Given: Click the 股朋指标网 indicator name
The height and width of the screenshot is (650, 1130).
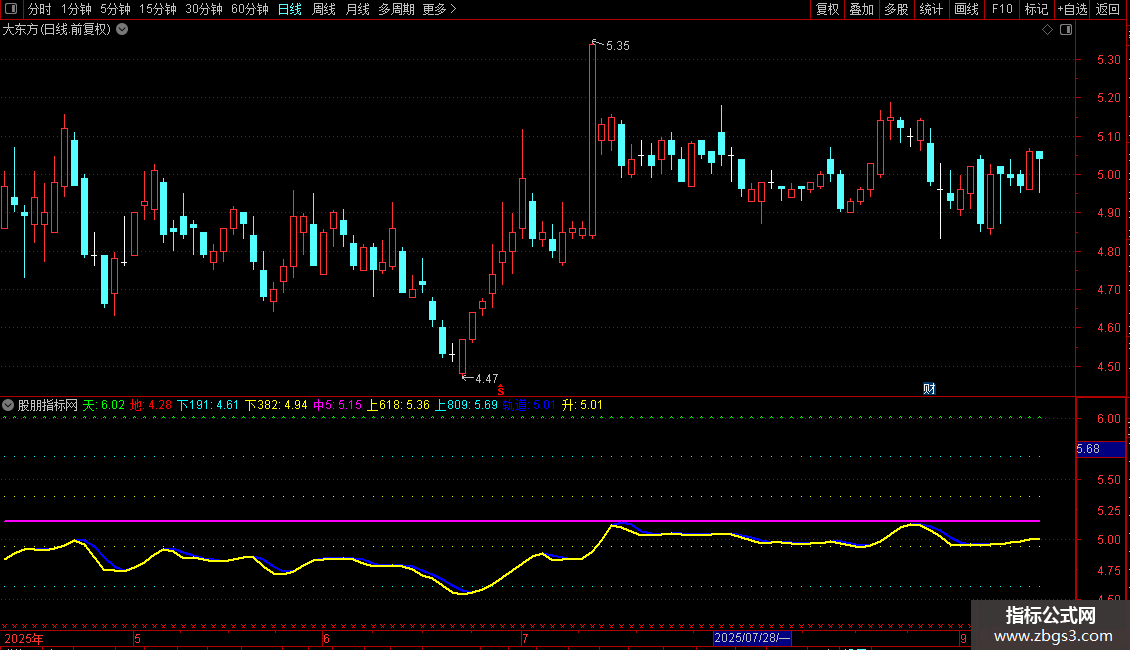Looking at the screenshot, I should click(48, 405).
